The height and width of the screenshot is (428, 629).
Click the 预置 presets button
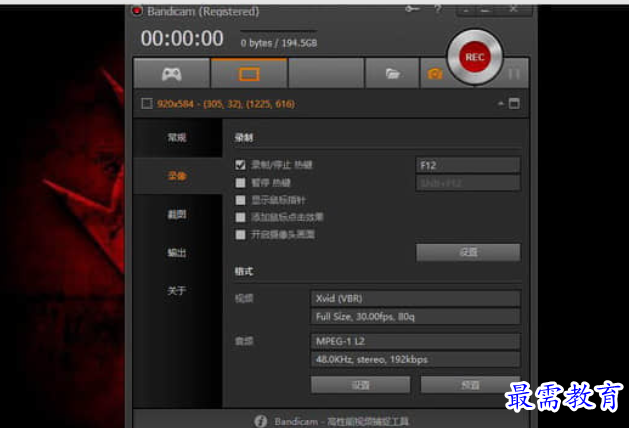(470, 385)
